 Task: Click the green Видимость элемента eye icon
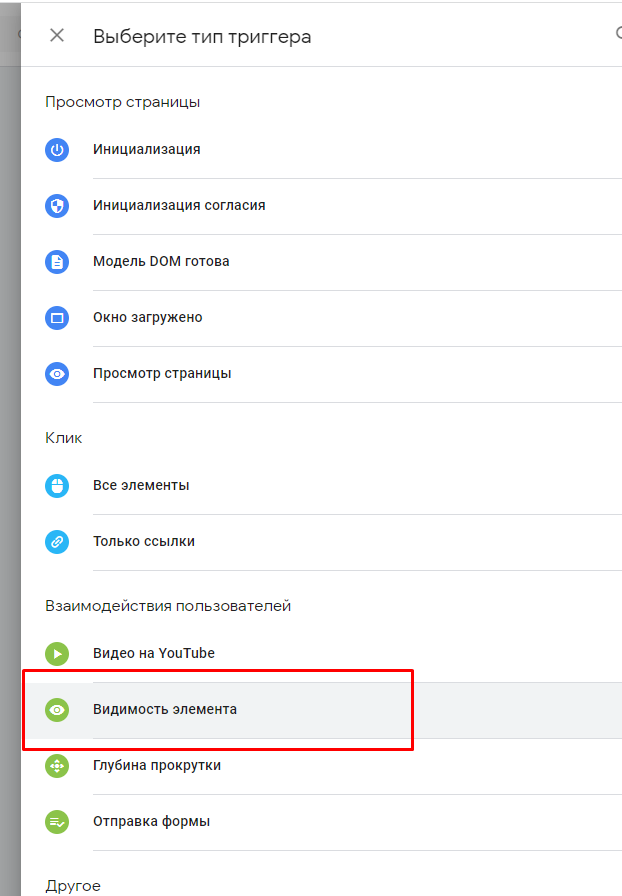tap(57, 710)
